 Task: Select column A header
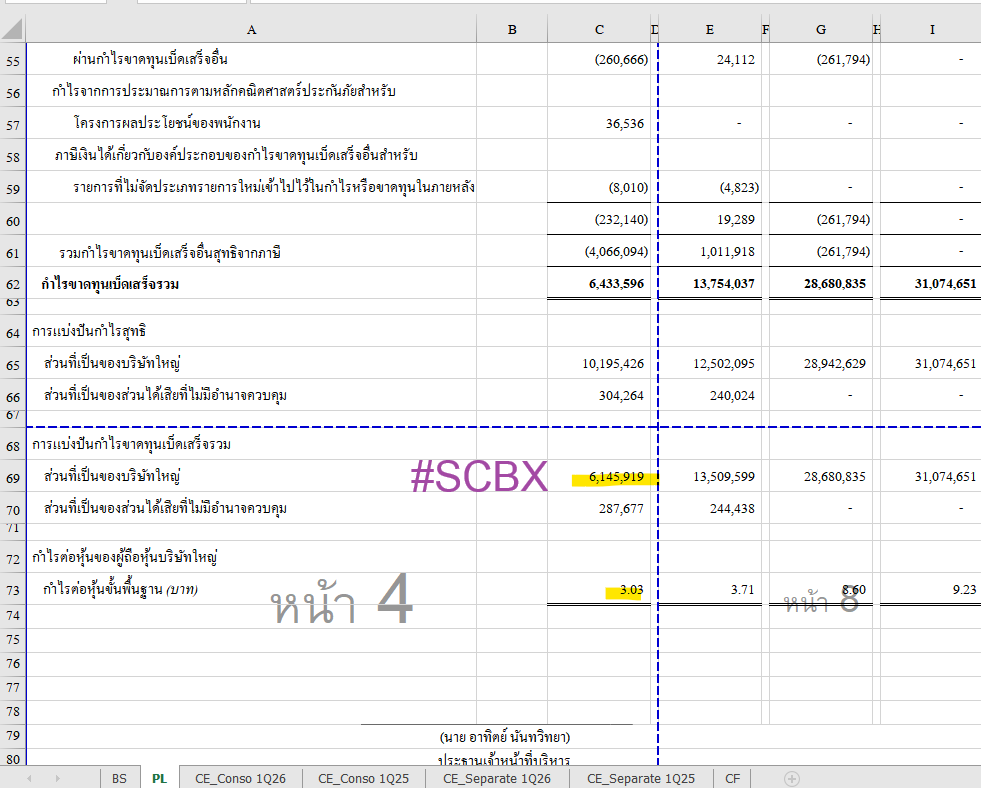click(251, 29)
